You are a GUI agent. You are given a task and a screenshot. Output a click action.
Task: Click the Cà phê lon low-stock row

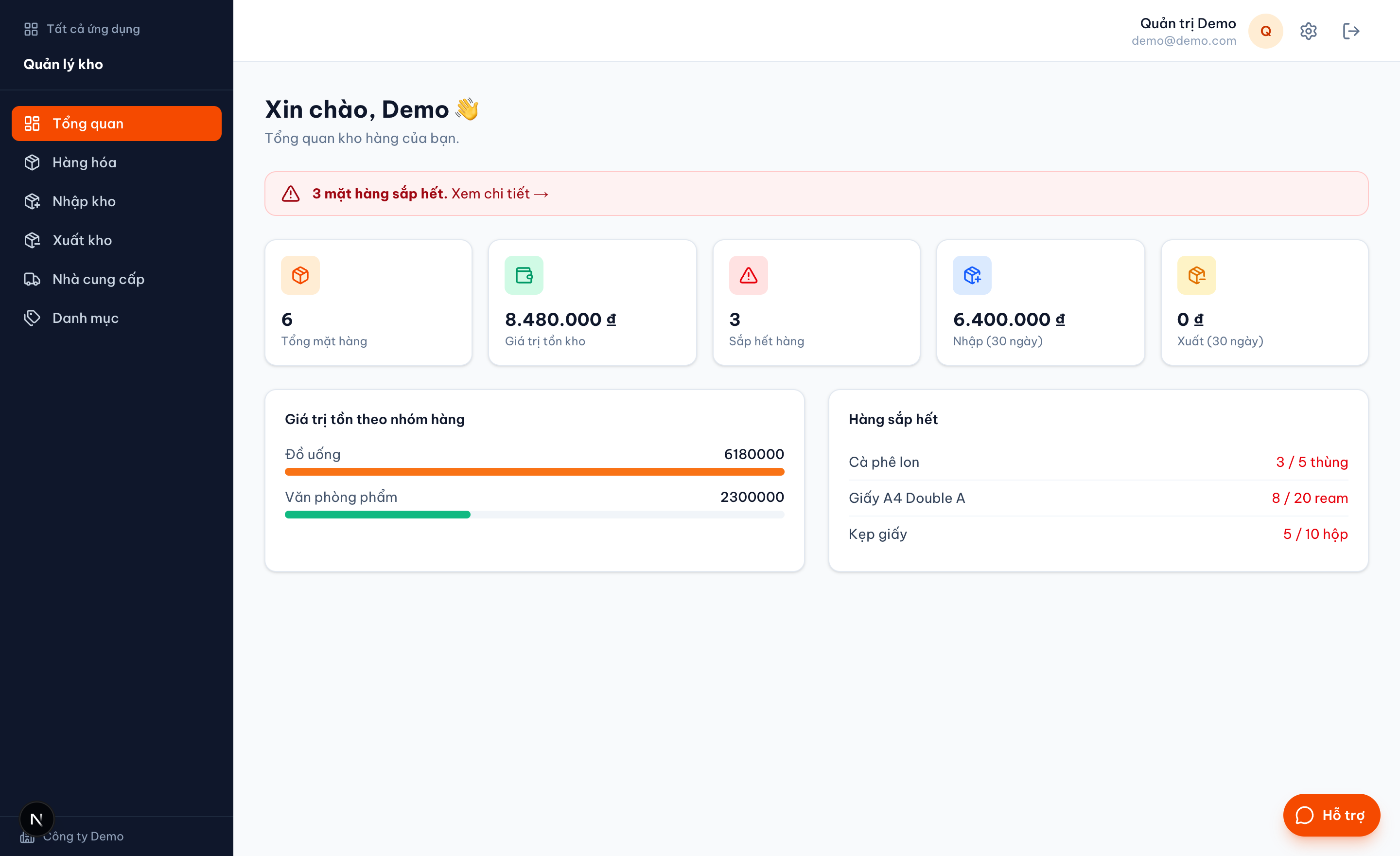tap(1098, 462)
